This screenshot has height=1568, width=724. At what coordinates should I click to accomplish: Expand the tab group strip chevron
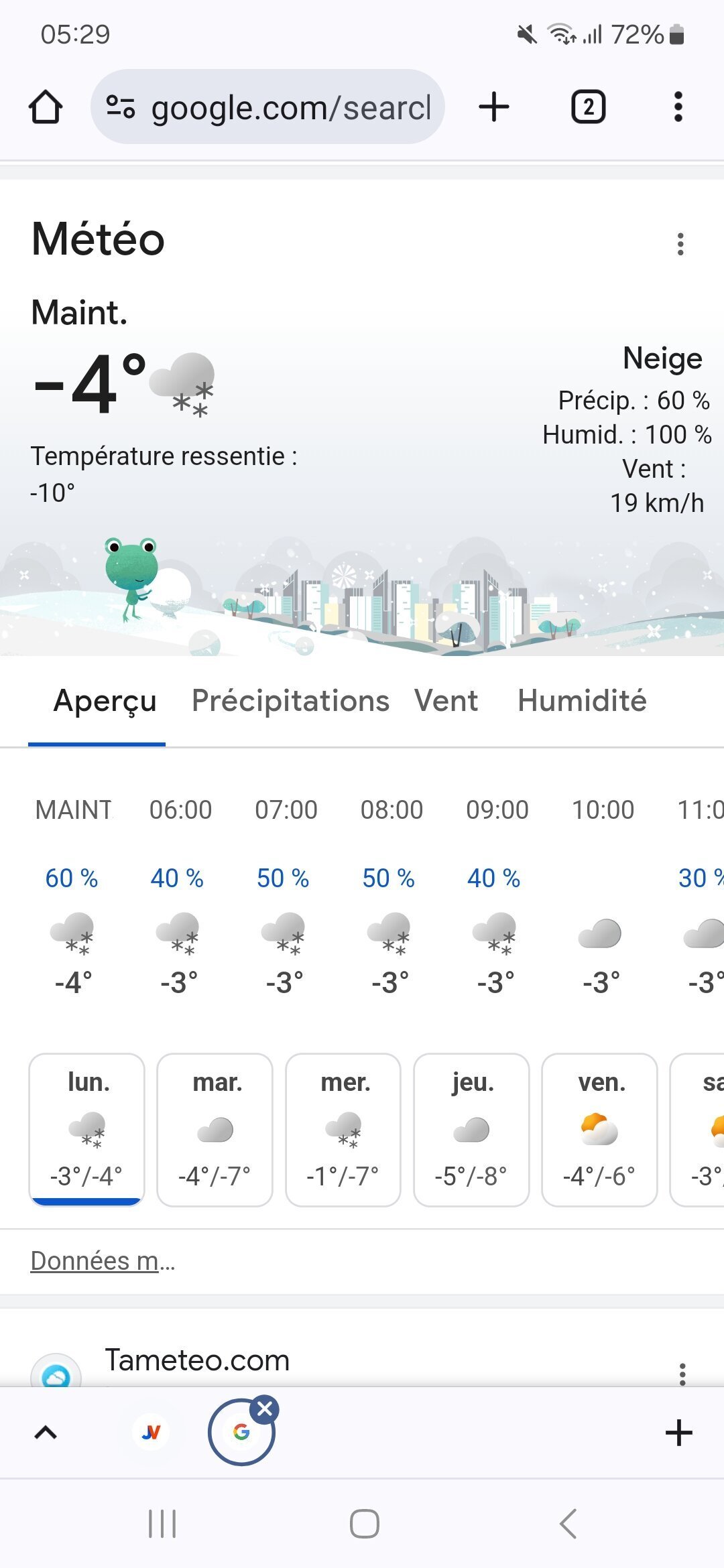46,1433
